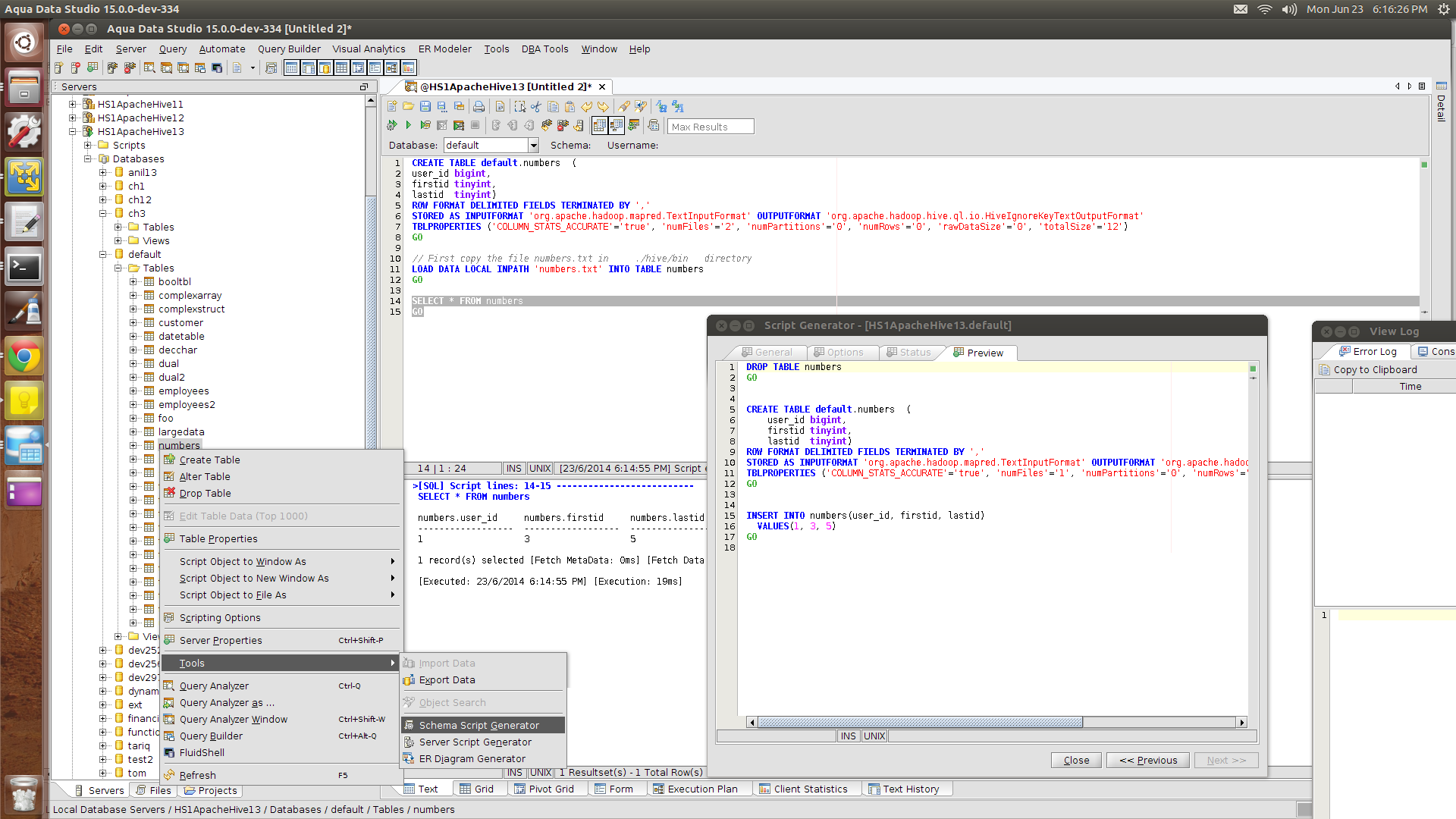
Task: Select Drop Table from the context menu
Action: click(x=205, y=493)
